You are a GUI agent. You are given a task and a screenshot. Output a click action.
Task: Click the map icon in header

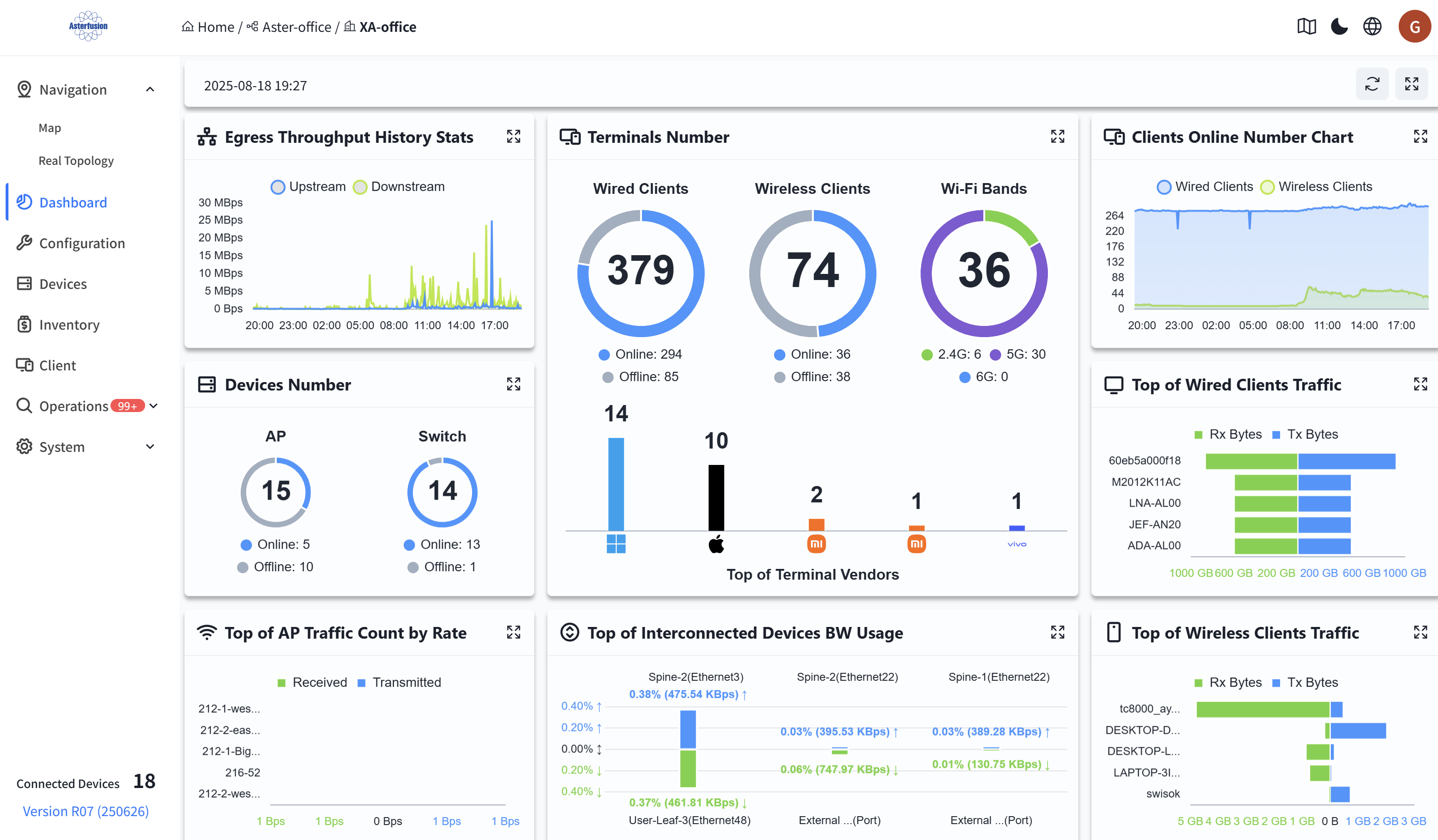1306,26
